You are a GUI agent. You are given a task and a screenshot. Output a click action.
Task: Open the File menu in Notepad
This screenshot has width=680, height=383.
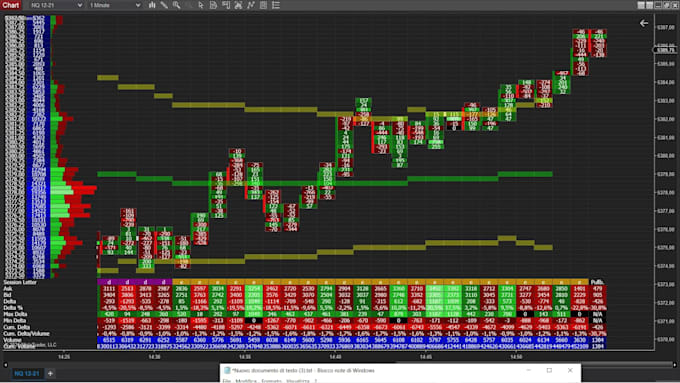tap(227, 381)
